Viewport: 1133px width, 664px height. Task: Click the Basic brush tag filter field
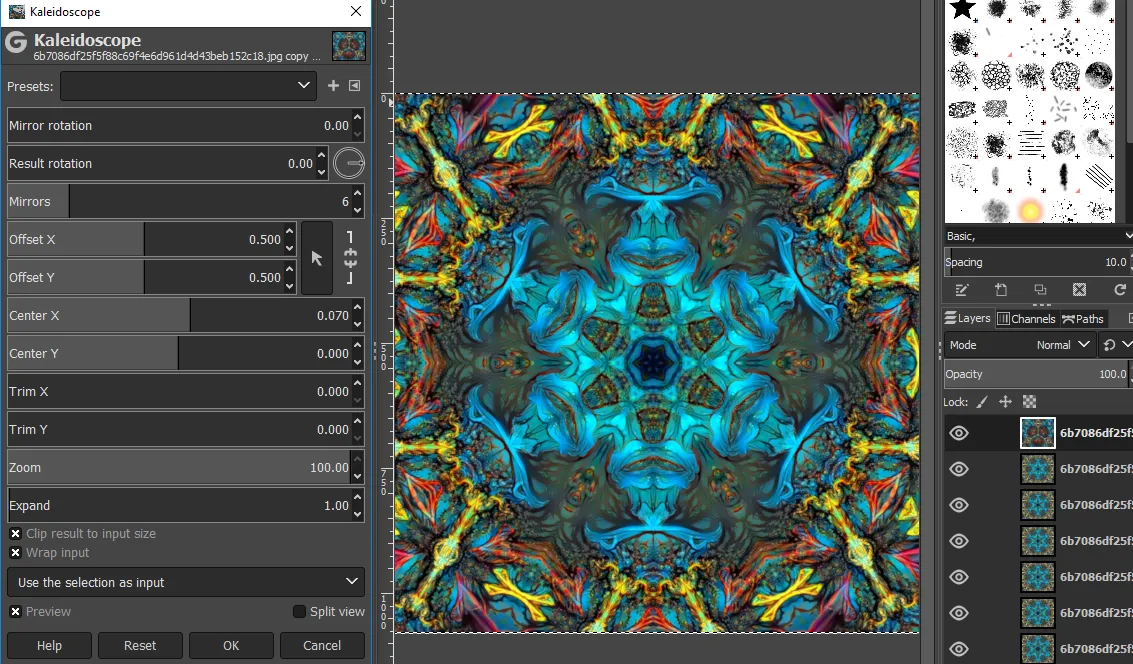point(1038,236)
